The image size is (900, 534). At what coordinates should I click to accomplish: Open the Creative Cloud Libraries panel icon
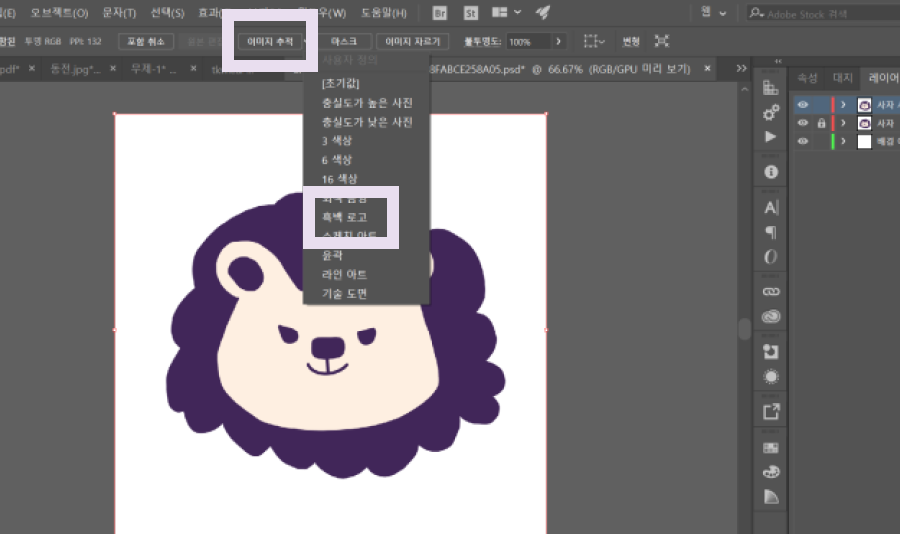pos(771,316)
